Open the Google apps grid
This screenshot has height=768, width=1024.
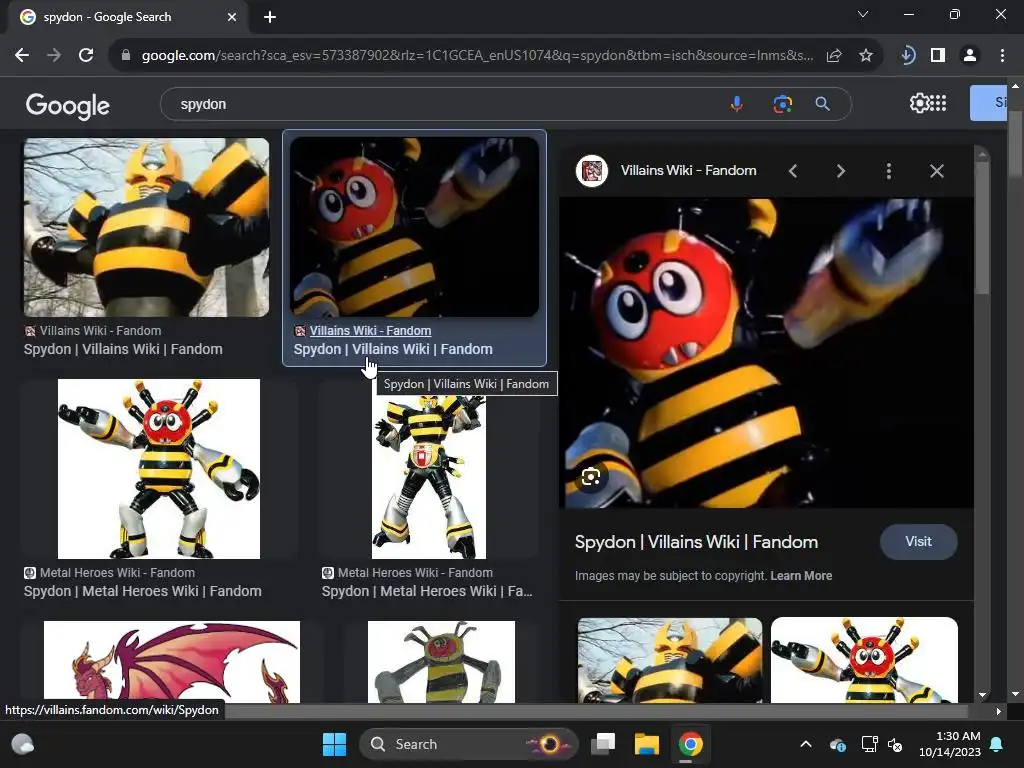(x=938, y=103)
